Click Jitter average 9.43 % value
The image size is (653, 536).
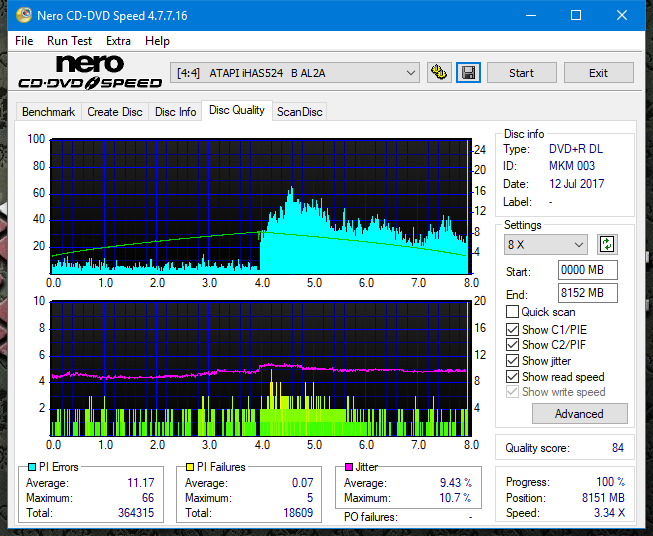coord(456,483)
